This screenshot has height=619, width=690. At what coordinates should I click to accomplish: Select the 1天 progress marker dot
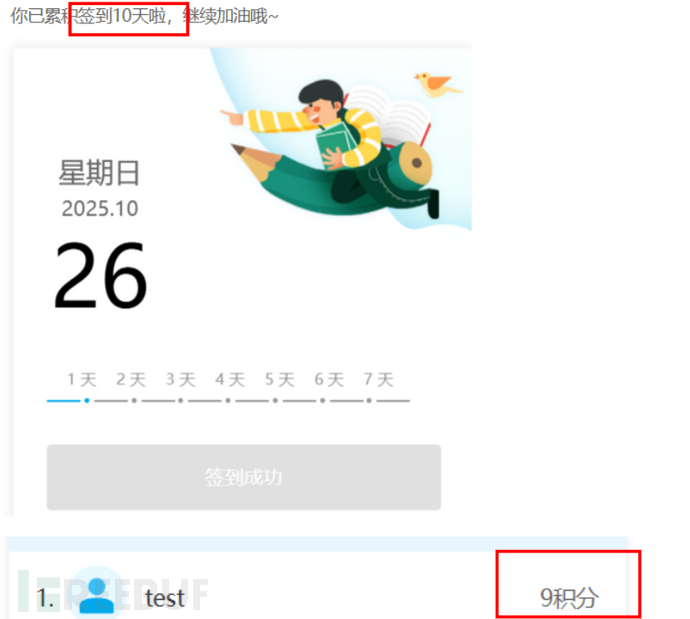click(87, 400)
